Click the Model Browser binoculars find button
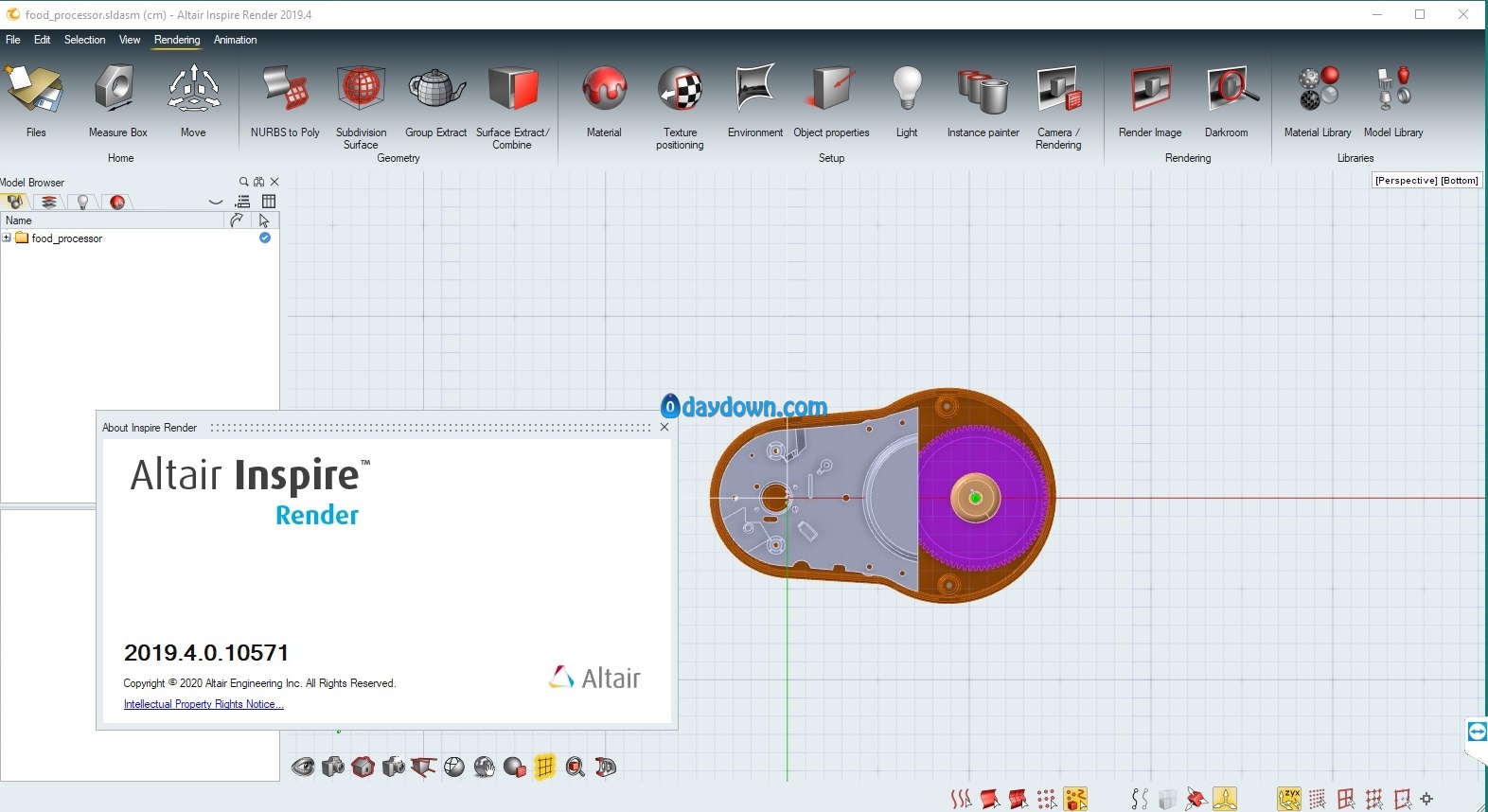Viewport: 1488px width, 812px height. point(258,182)
